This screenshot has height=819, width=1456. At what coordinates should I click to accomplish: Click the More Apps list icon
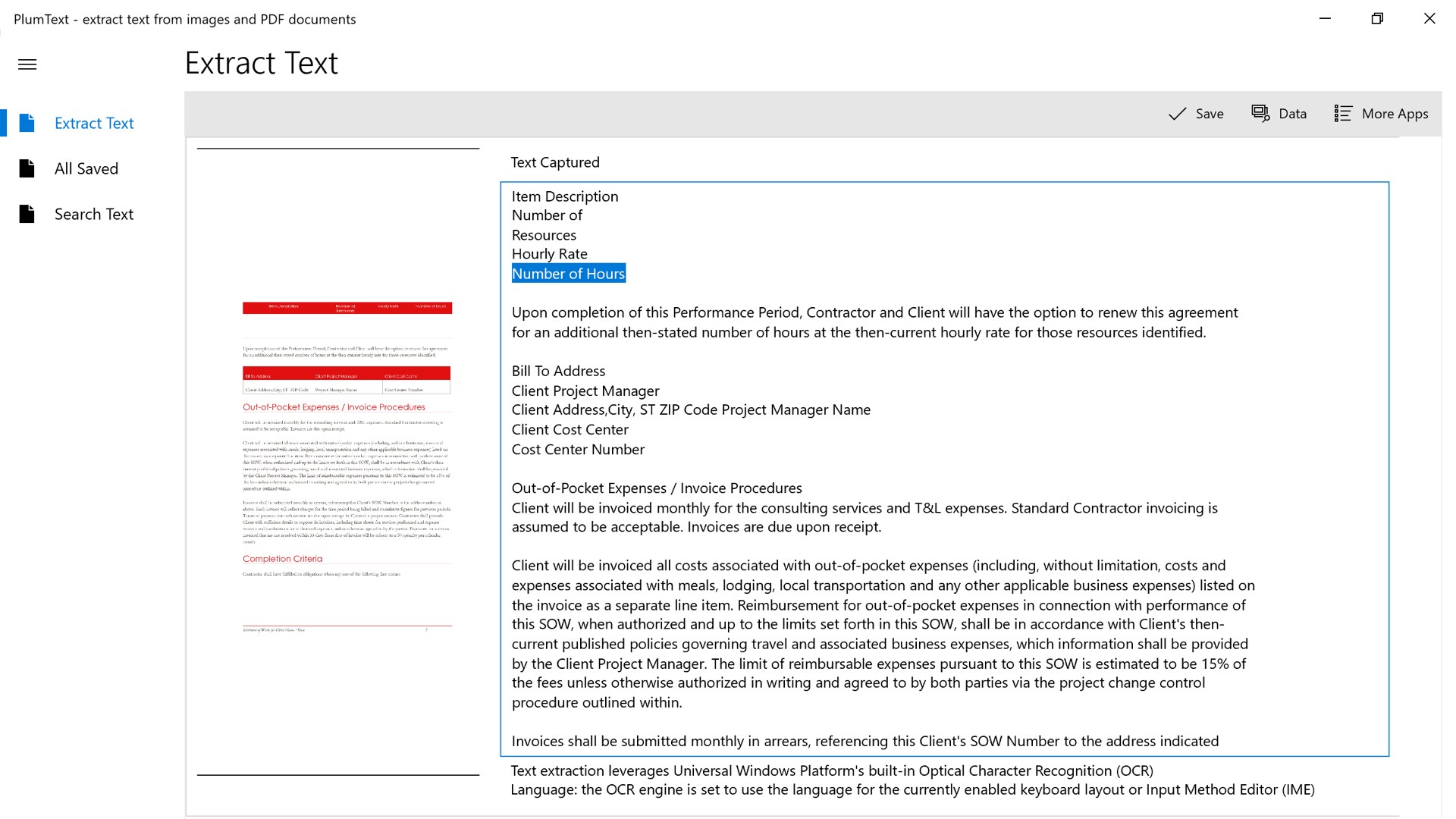pyautogui.click(x=1342, y=114)
